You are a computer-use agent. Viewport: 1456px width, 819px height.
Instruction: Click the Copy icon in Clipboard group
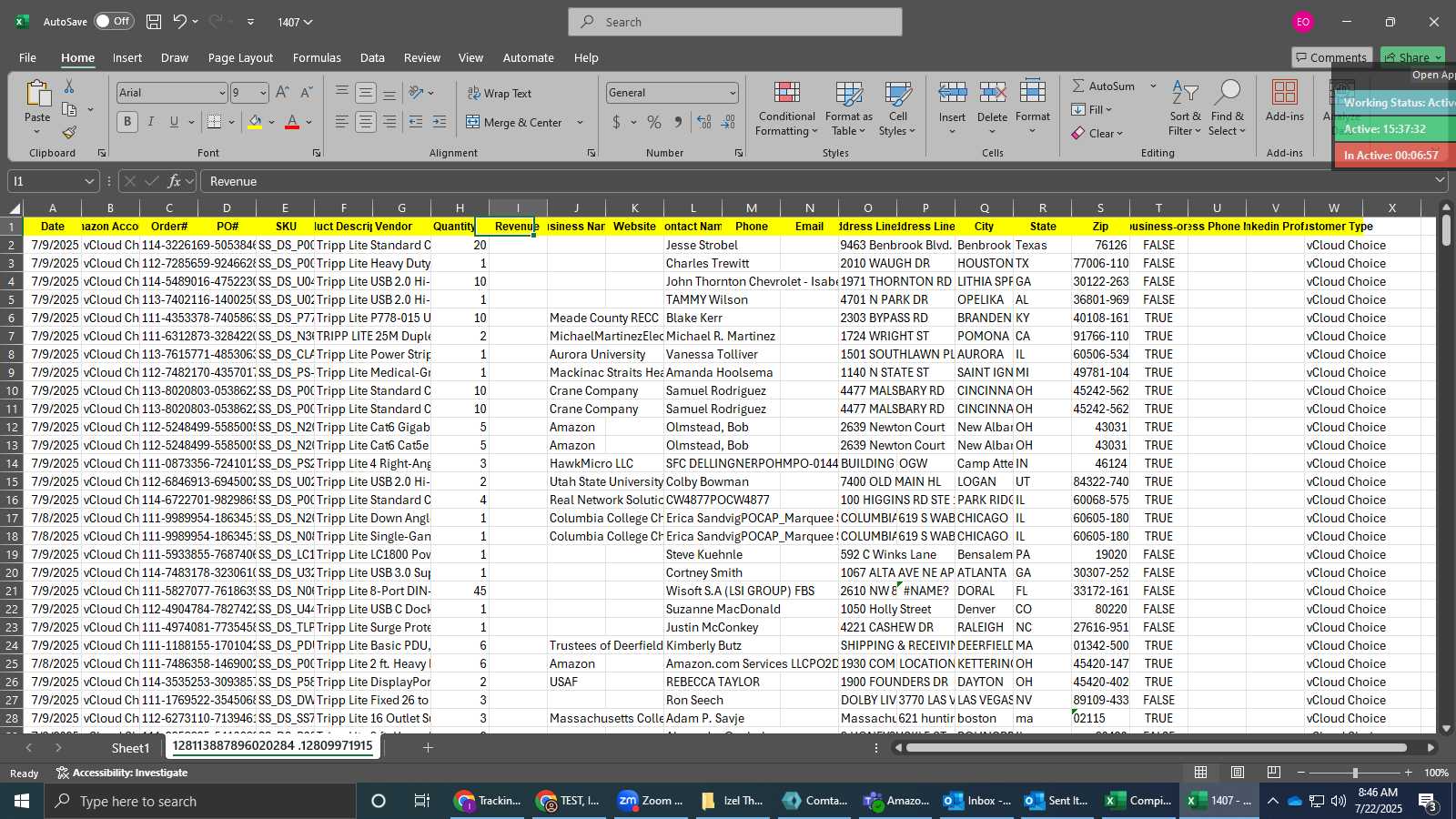coord(69,109)
